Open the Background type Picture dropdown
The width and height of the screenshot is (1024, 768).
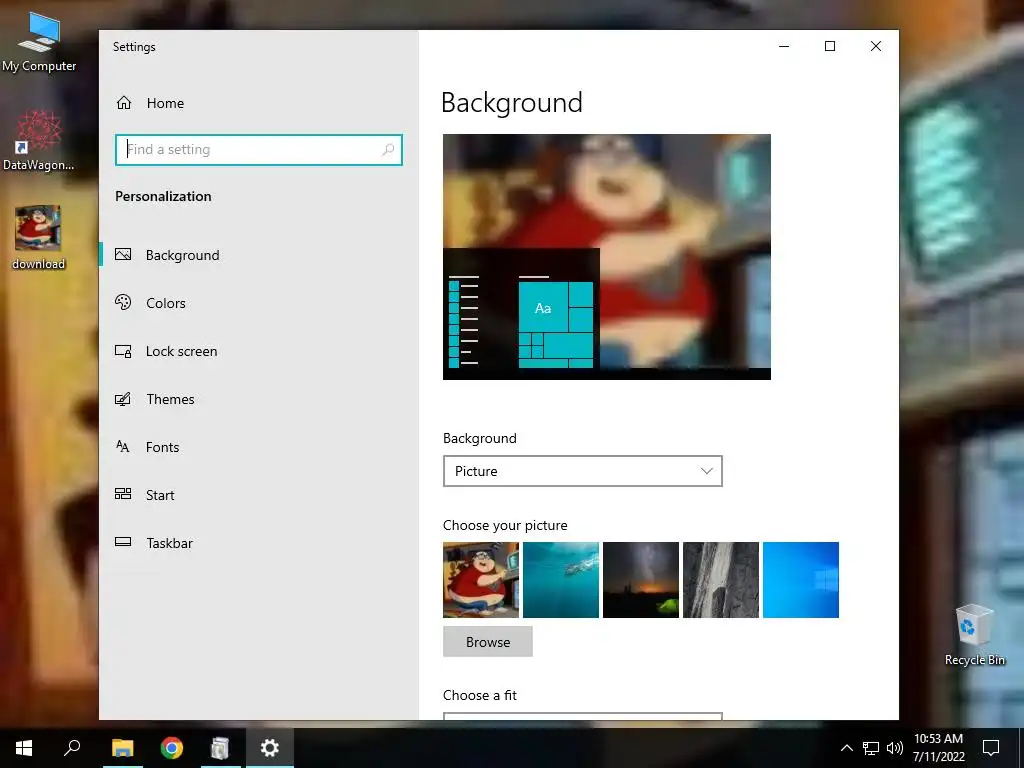click(583, 471)
